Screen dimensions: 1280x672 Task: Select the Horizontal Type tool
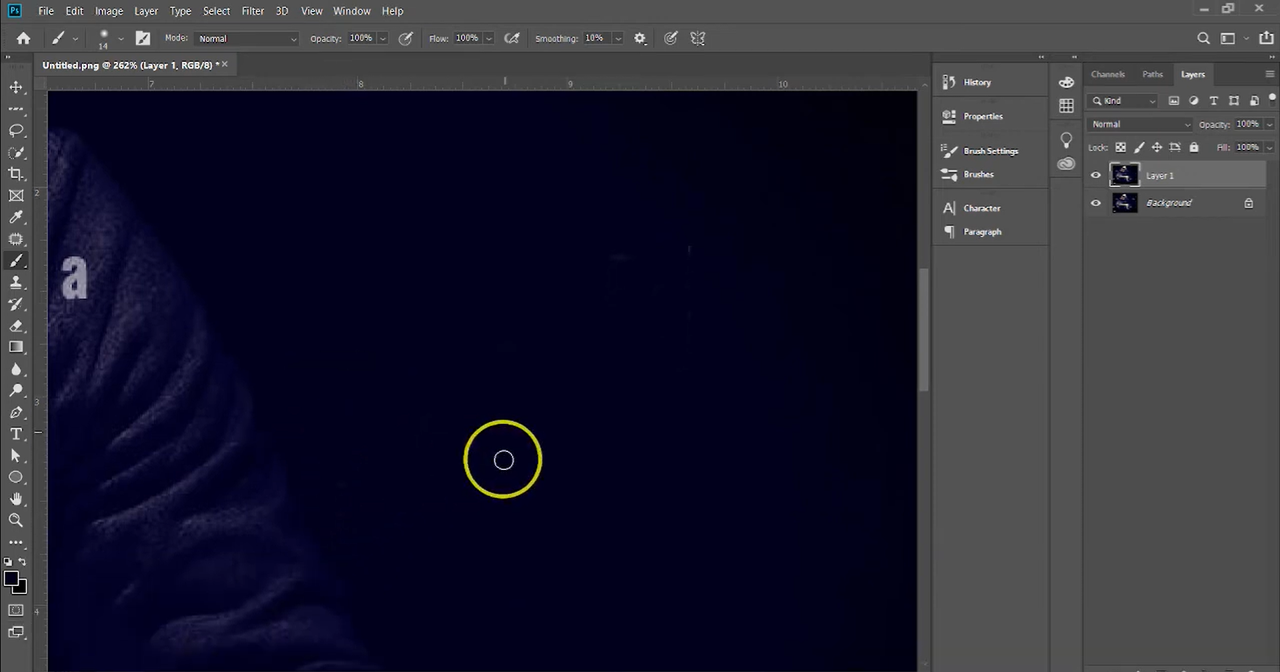click(16, 434)
